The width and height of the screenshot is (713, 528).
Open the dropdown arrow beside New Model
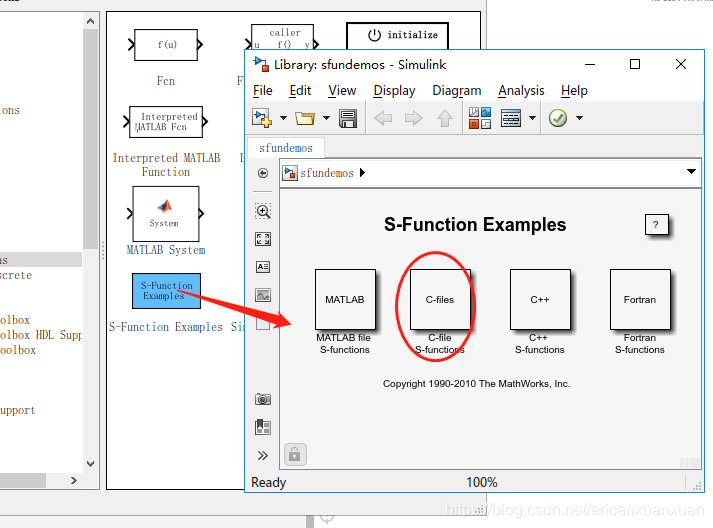(283, 118)
